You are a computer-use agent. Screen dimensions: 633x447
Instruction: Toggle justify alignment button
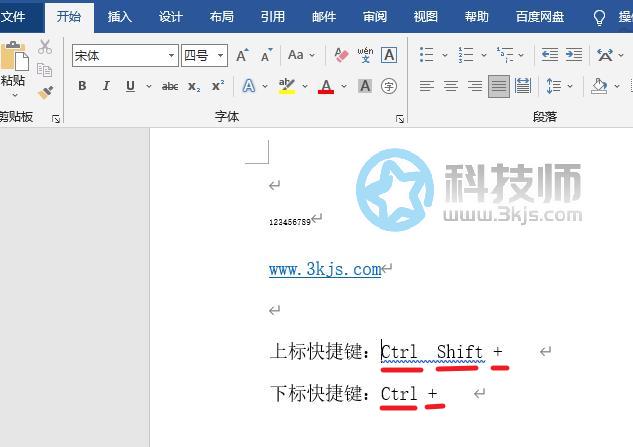pos(499,86)
